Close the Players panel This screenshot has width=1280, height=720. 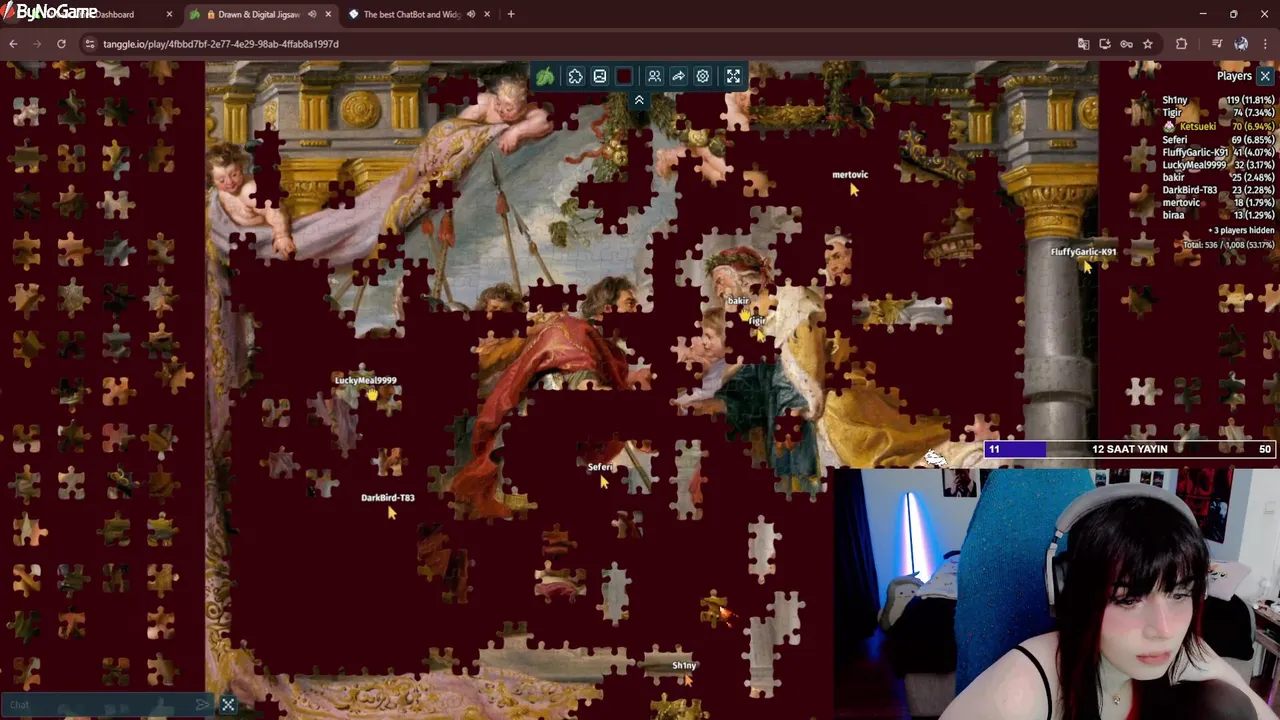1265,76
